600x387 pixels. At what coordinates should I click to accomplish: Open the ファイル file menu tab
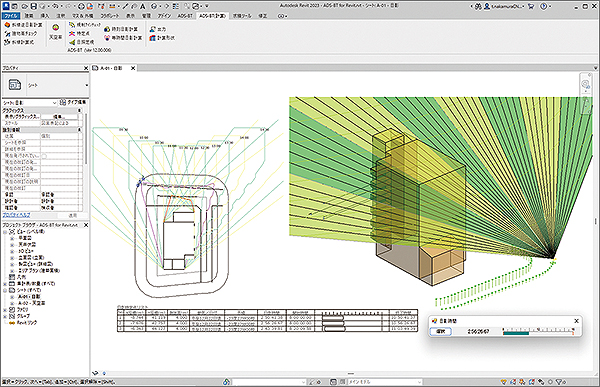click(11, 16)
